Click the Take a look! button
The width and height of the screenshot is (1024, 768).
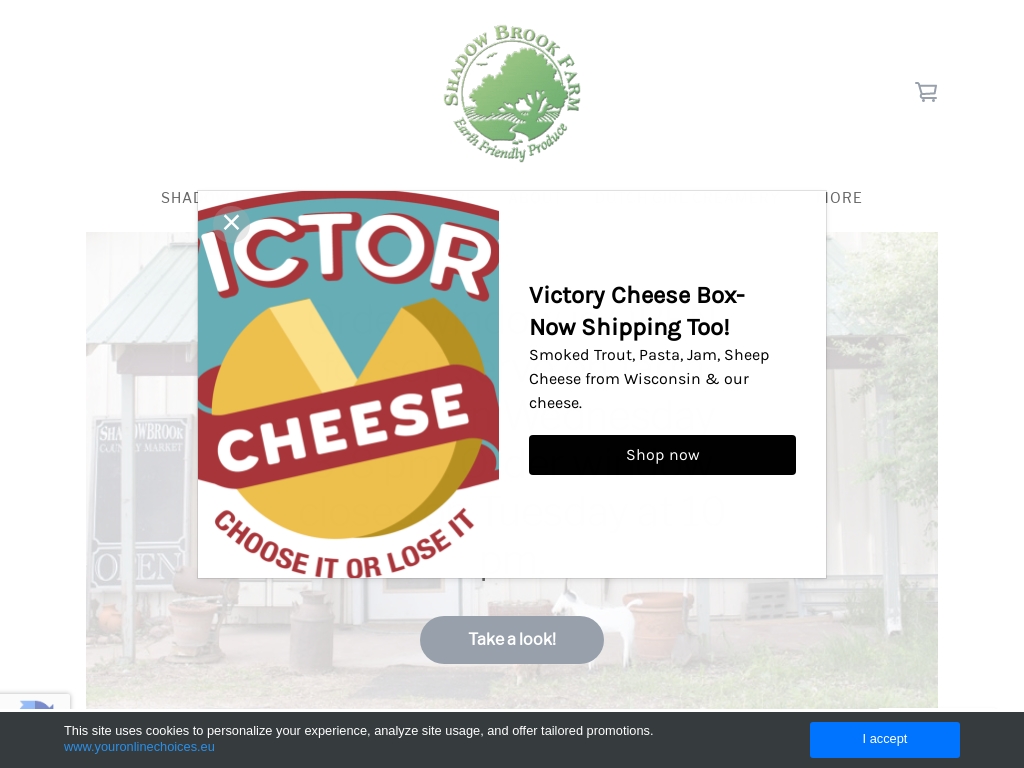512,639
